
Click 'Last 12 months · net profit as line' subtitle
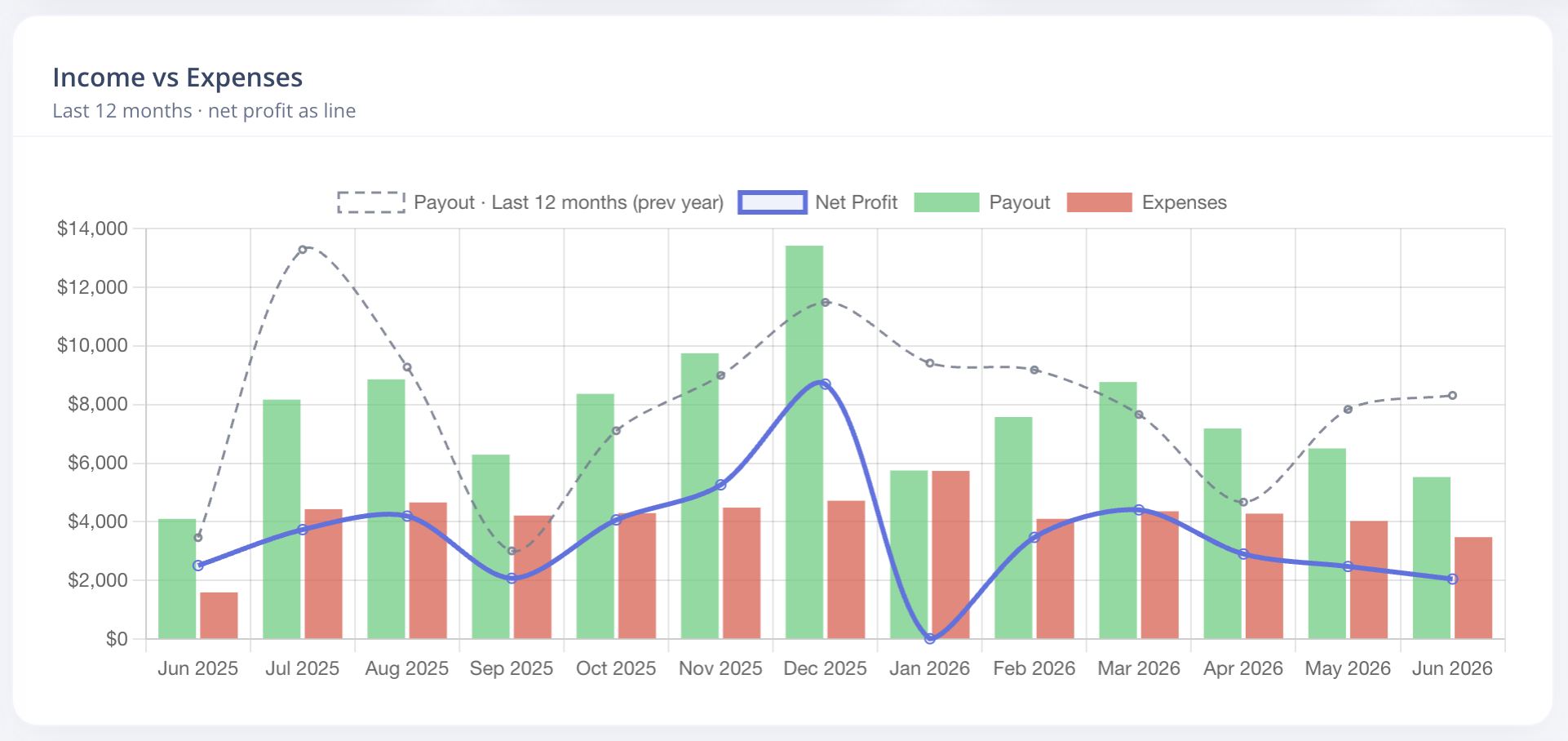tap(204, 111)
